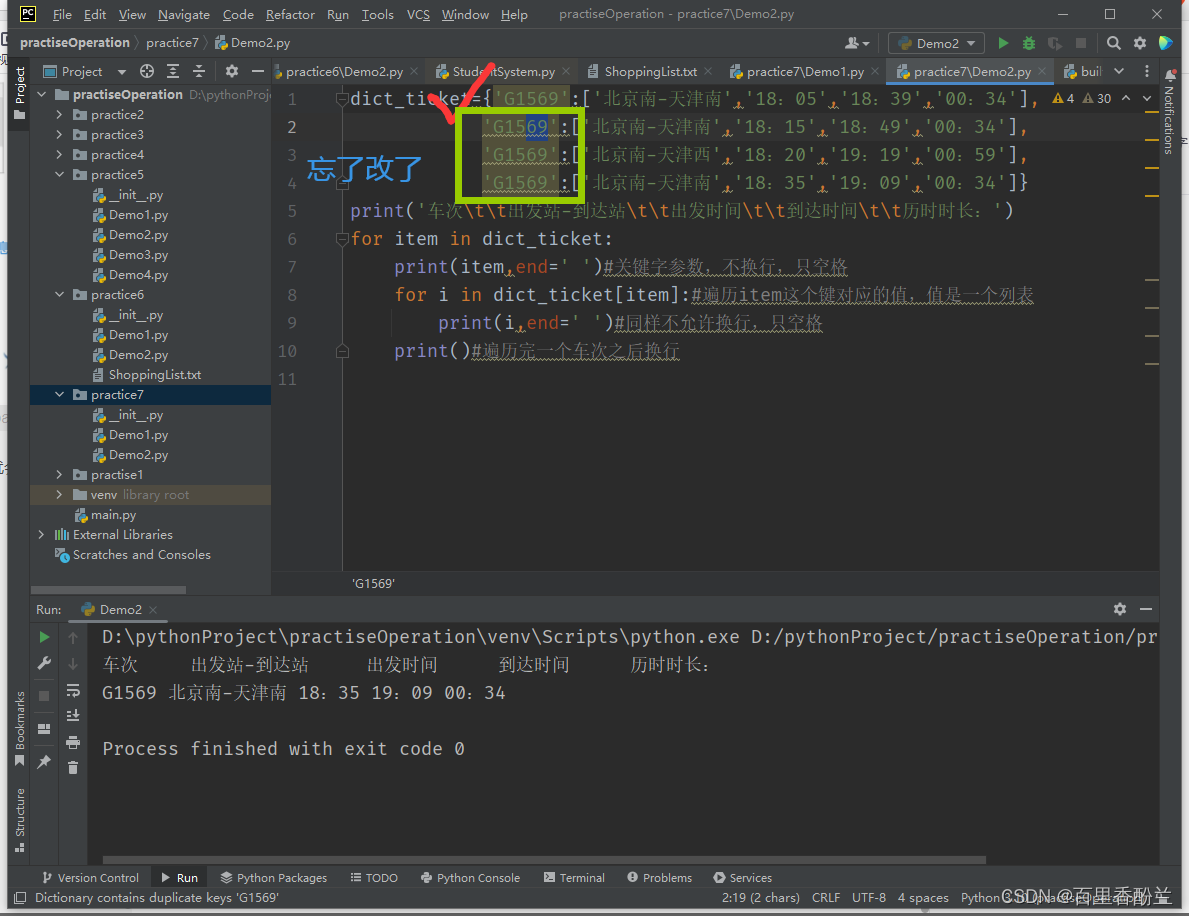The image size is (1189, 916).
Task: Expand all in Project panel
Action: (x=173, y=71)
